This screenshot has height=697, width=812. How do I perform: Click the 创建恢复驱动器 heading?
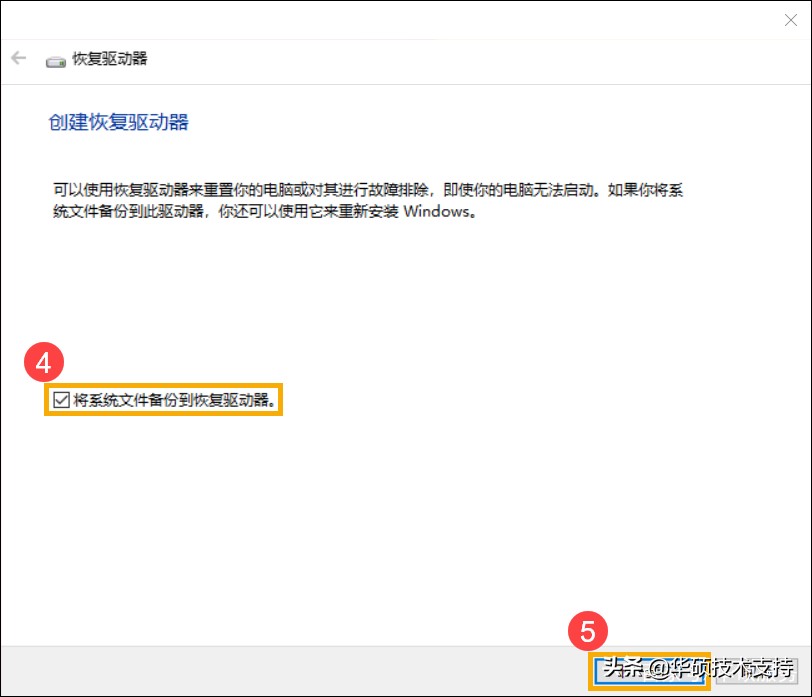(x=118, y=122)
